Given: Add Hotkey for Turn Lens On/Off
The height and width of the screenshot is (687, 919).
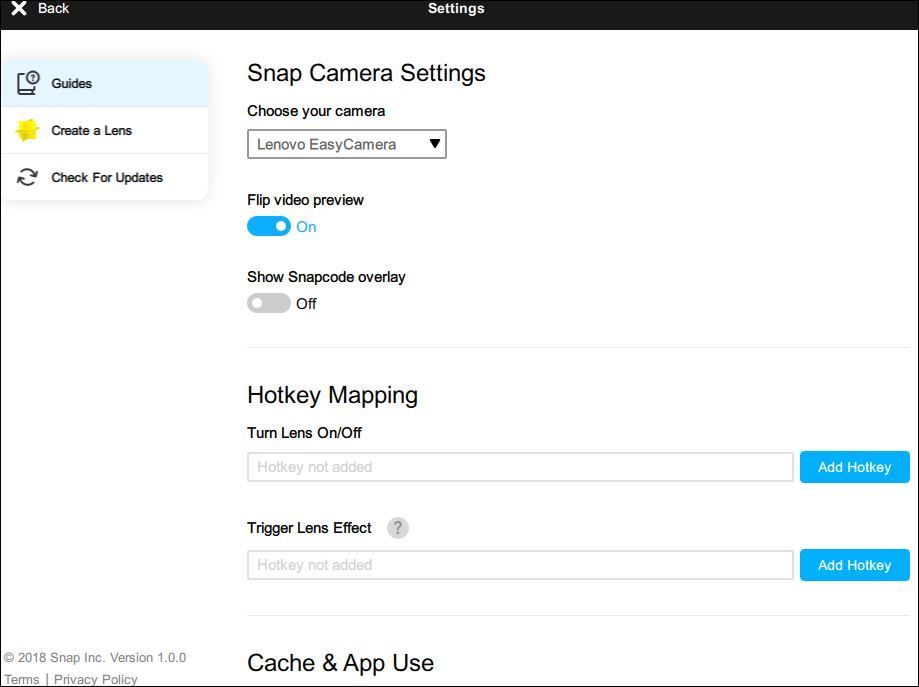Looking at the screenshot, I should pos(855,467).
